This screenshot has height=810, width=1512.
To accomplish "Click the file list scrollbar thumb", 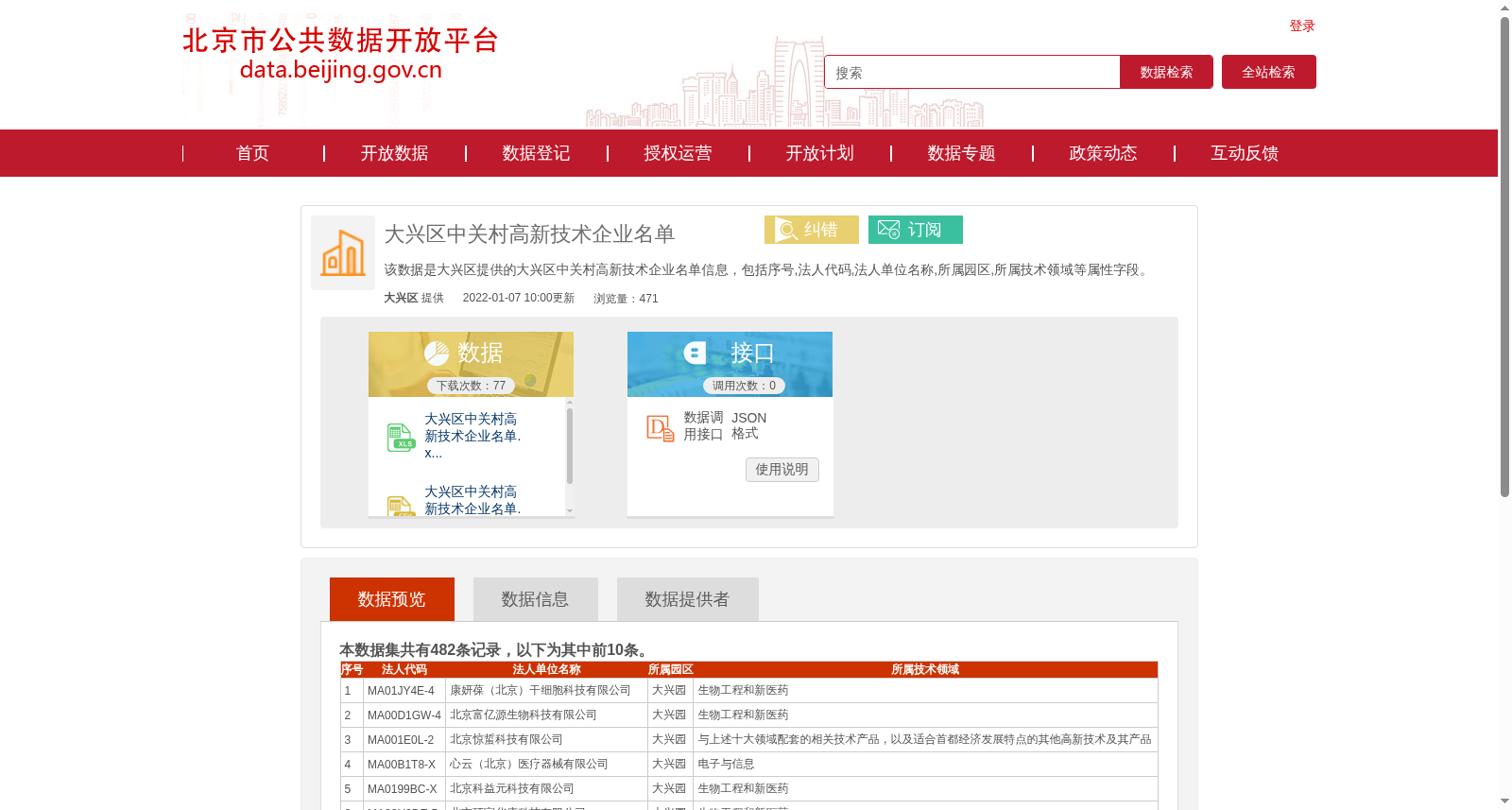I will [570, 444].
